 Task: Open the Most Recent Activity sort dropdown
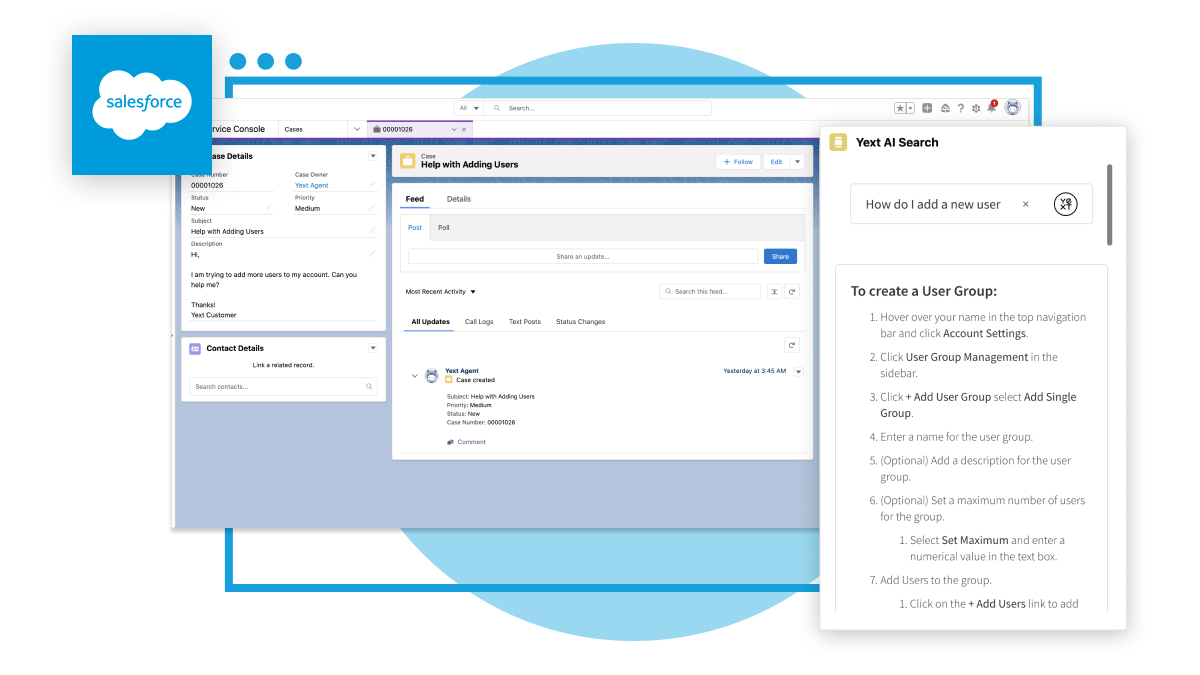441,292
